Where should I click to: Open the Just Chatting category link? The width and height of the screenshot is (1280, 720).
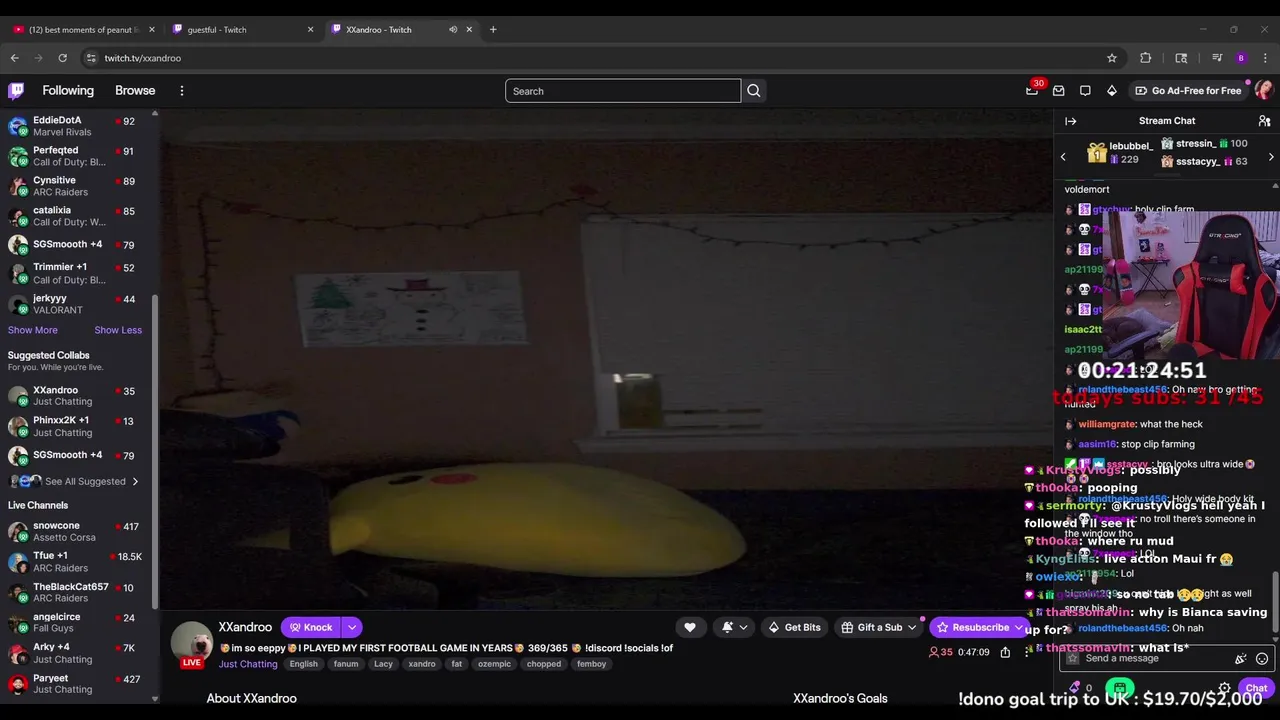[248, 664]
